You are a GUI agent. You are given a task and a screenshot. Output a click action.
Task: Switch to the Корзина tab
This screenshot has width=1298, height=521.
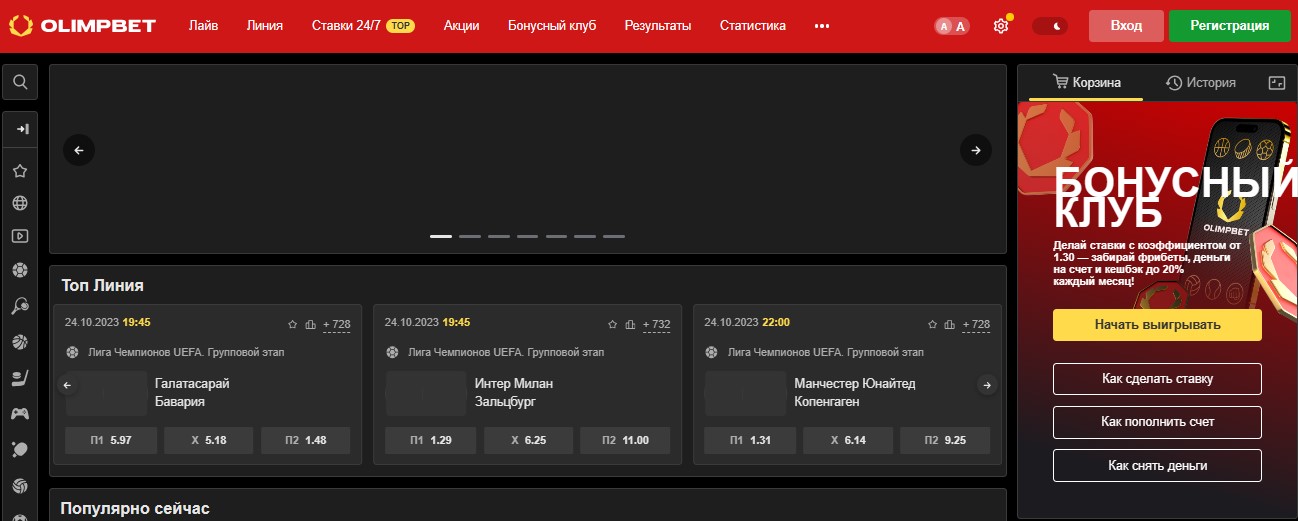[1086, 83]
